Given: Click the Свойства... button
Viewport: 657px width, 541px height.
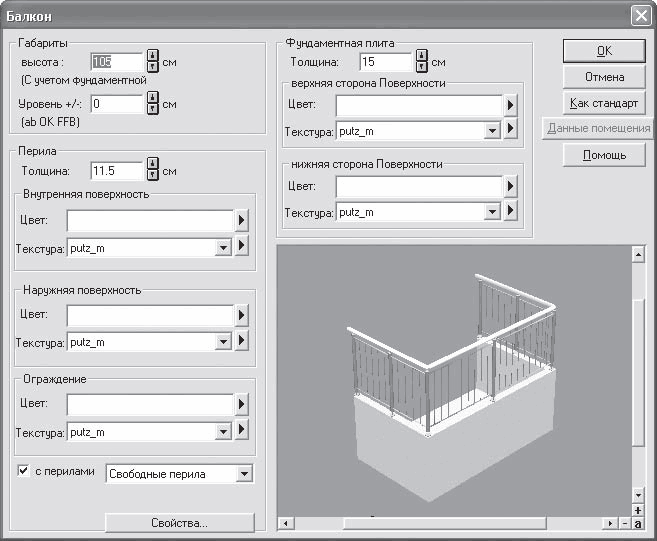Looking at the screenshot, I should [x=180, y=523].
